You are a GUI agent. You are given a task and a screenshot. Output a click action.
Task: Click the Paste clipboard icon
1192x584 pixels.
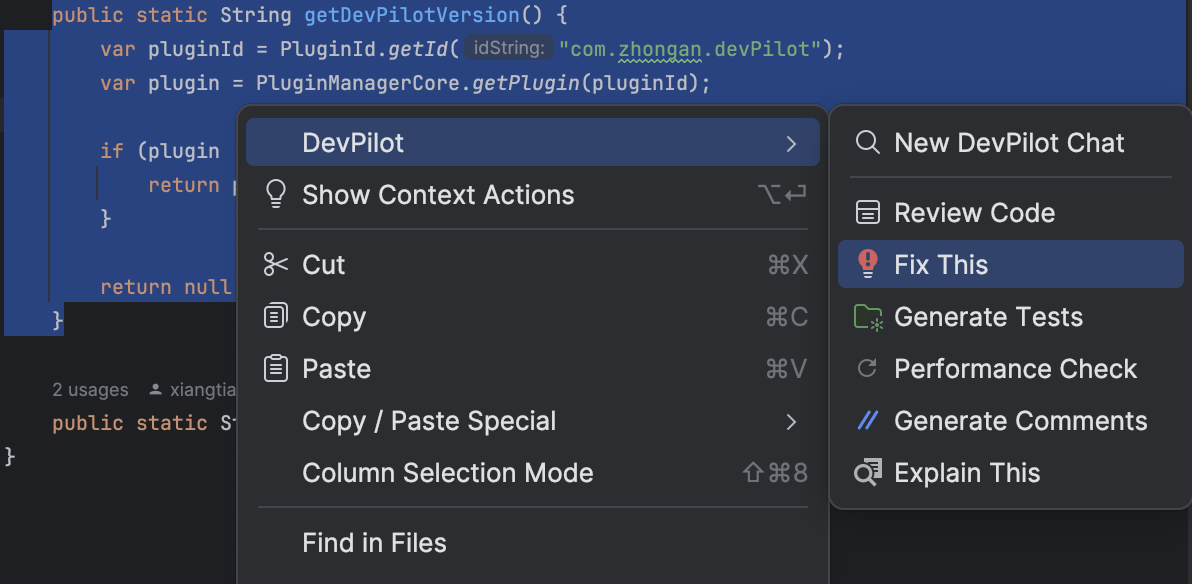point(275,369)
